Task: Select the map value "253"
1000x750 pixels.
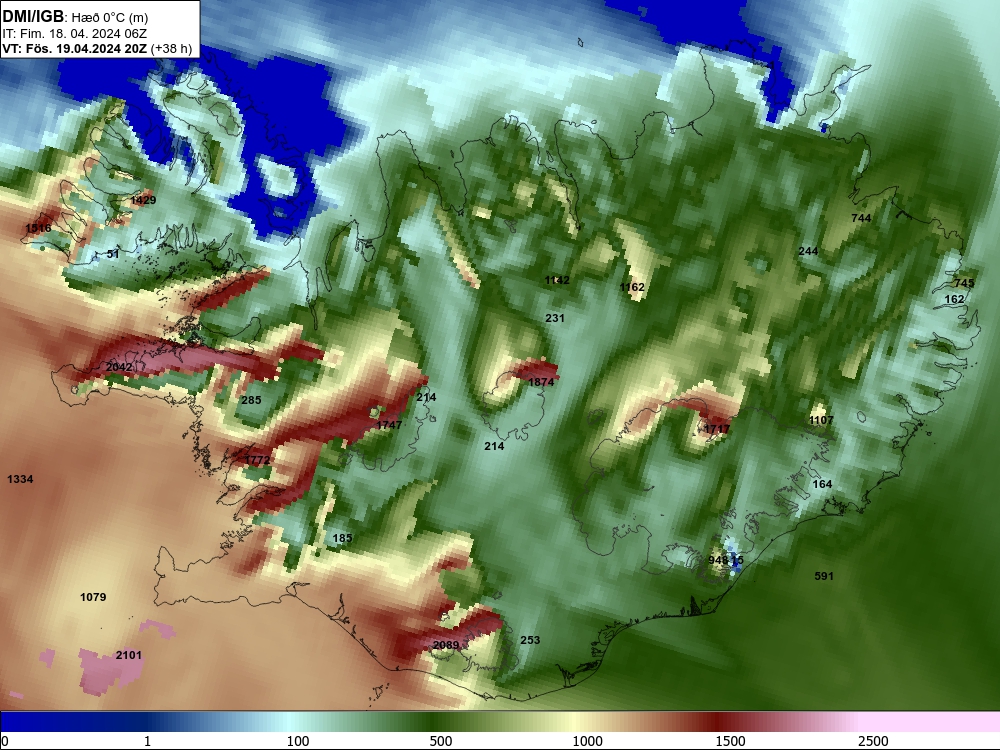Action: [530, 640]
